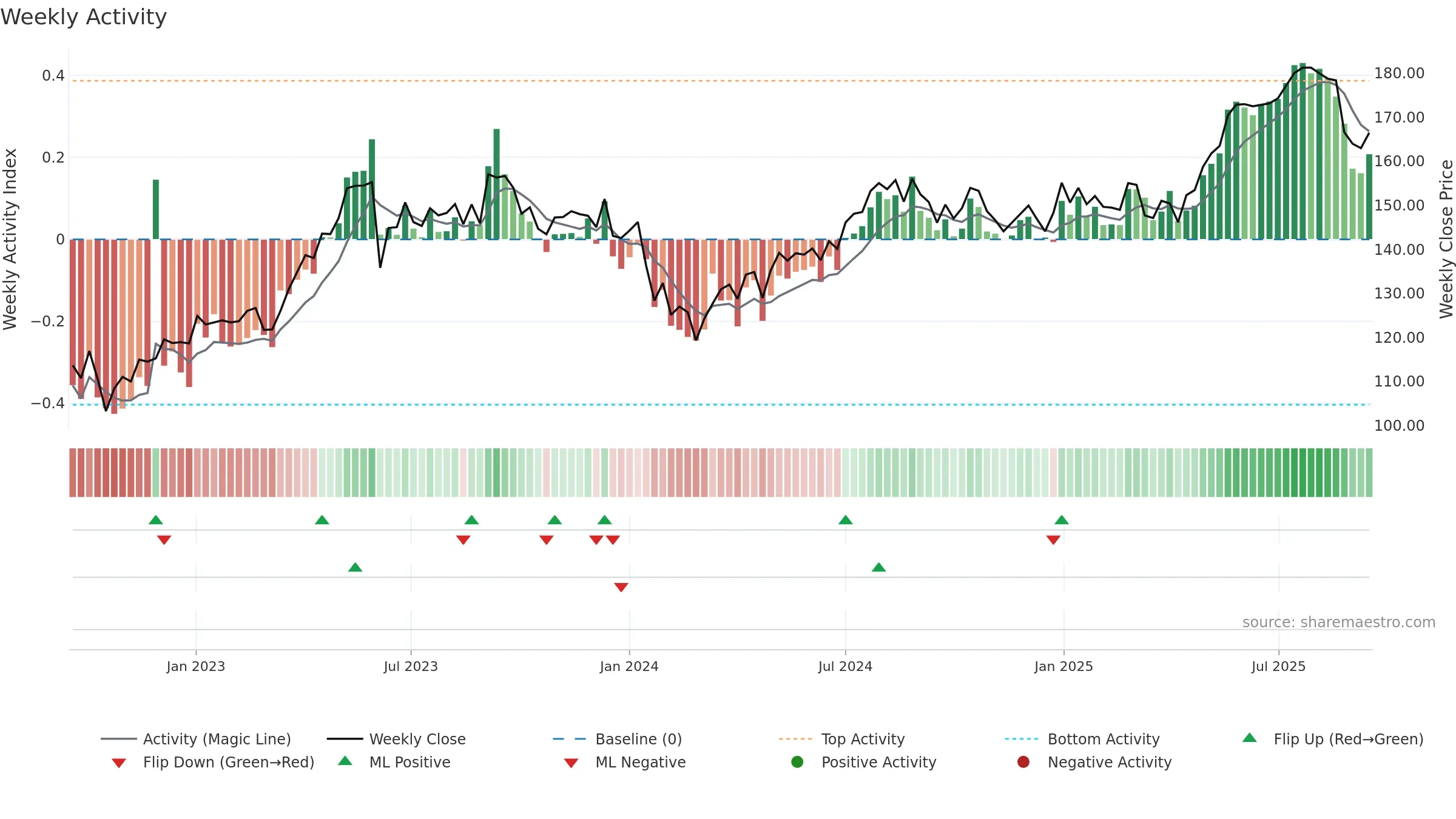Toggle the Top Activity legend entry

841,739
